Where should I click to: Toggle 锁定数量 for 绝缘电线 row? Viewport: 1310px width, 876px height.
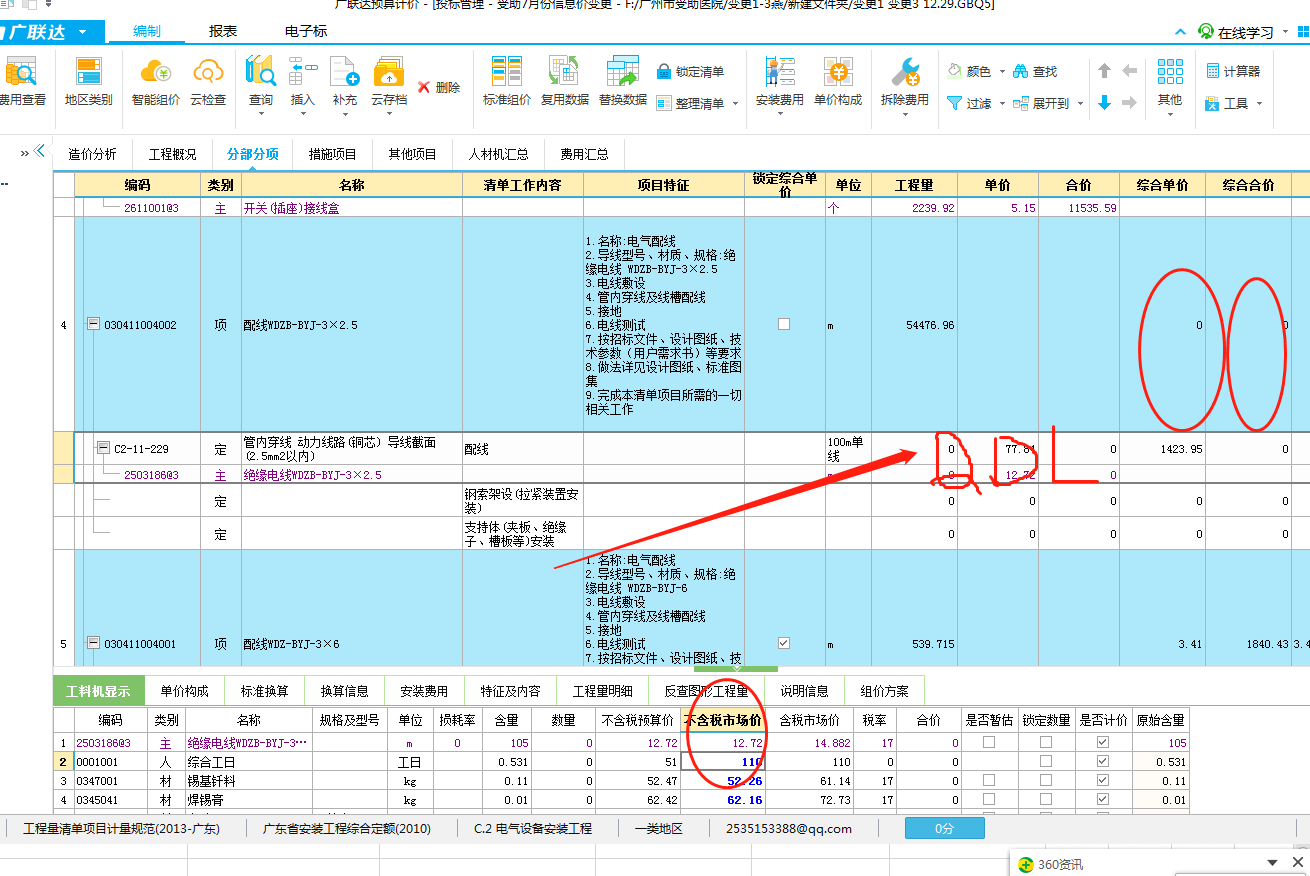coord(1045,742)
